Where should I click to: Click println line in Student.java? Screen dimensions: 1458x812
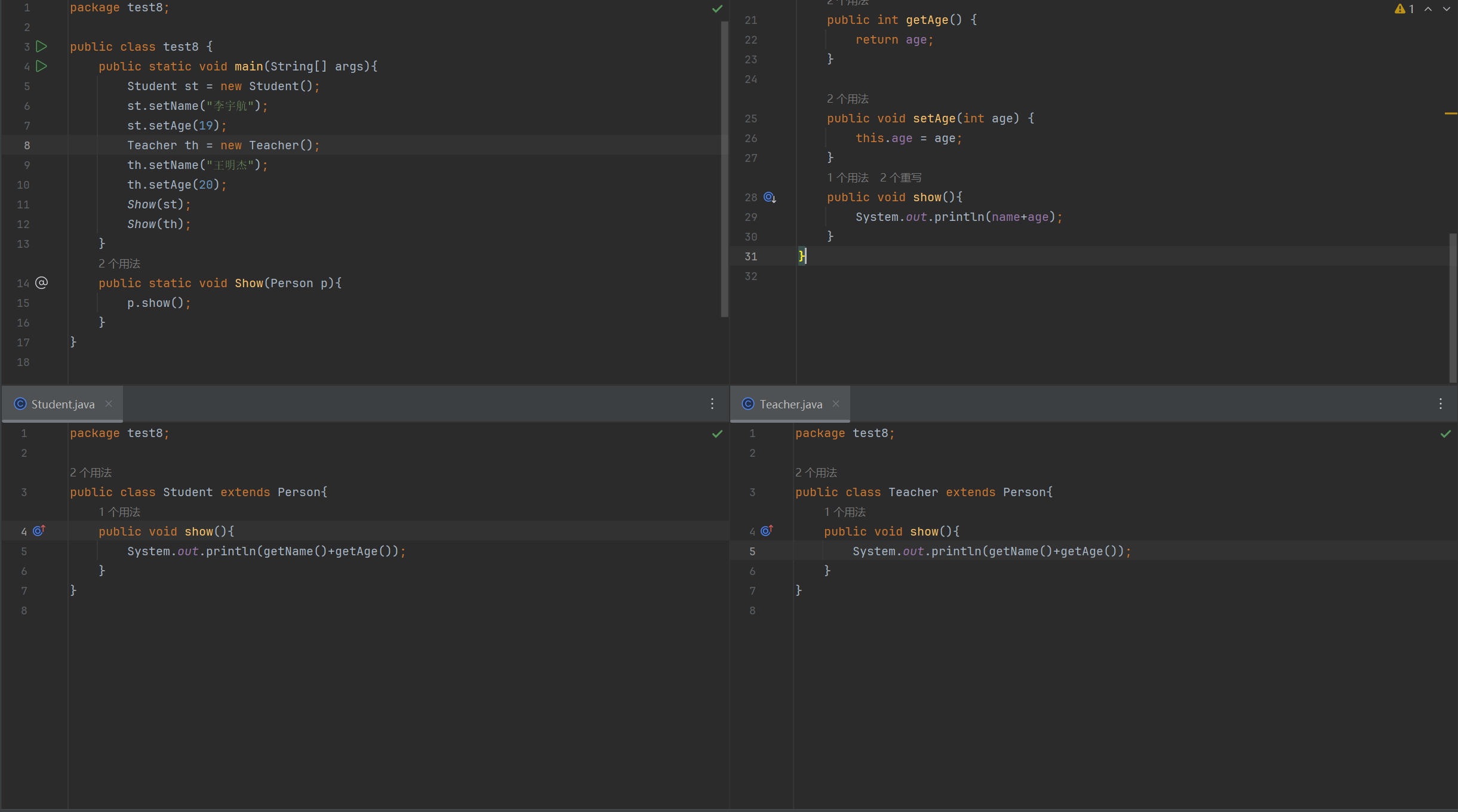266,551
